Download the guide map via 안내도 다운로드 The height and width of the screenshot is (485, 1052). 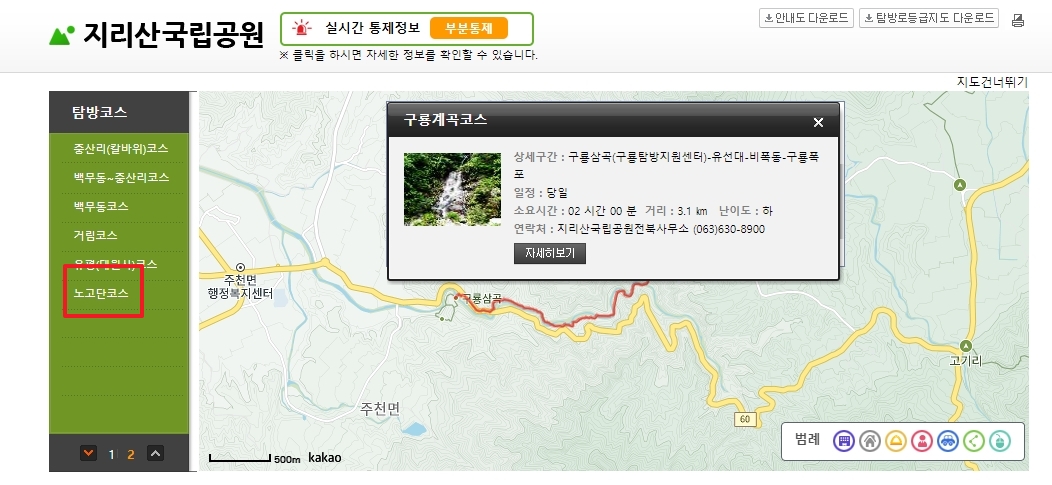[806, 18]
